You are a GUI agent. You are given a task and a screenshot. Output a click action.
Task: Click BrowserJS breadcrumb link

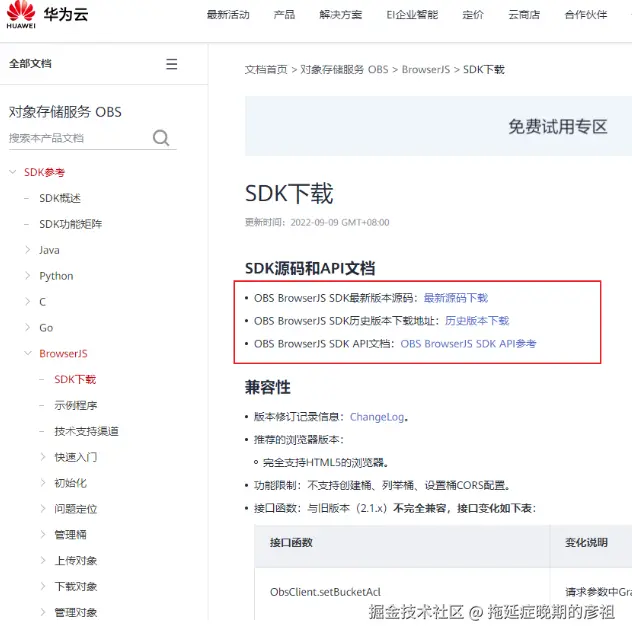coord(426,70)
